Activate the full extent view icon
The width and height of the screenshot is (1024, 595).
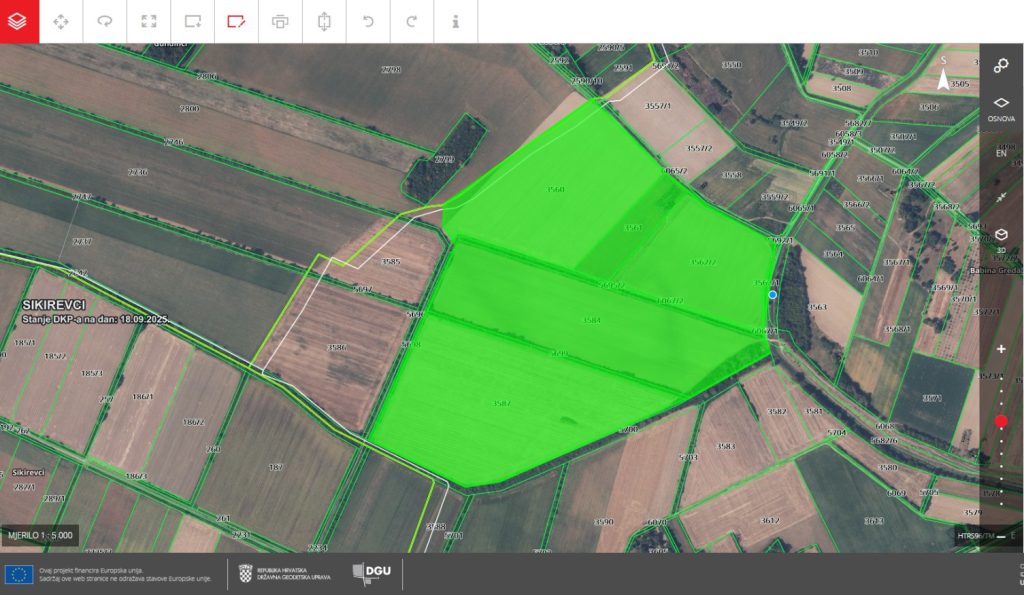149,21
